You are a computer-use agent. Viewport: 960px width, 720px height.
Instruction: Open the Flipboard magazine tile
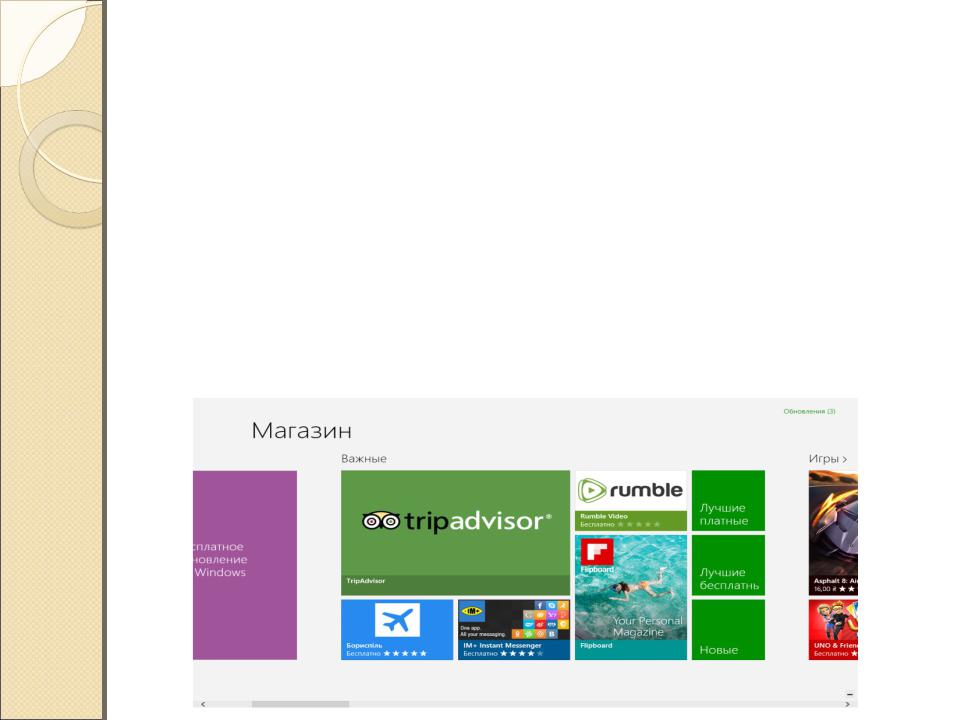[631, 597]
